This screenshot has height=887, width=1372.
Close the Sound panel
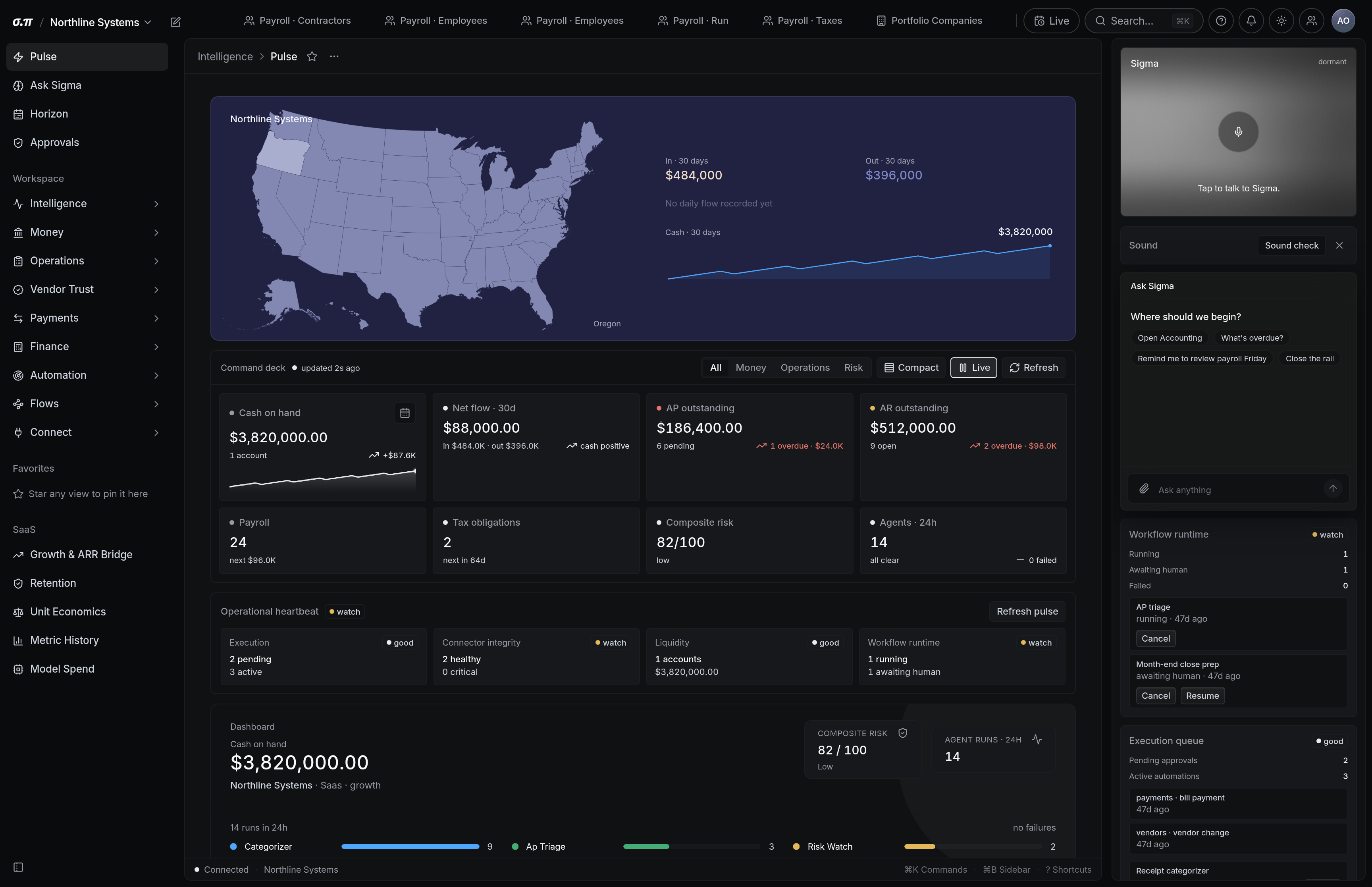pos(1339,245)
